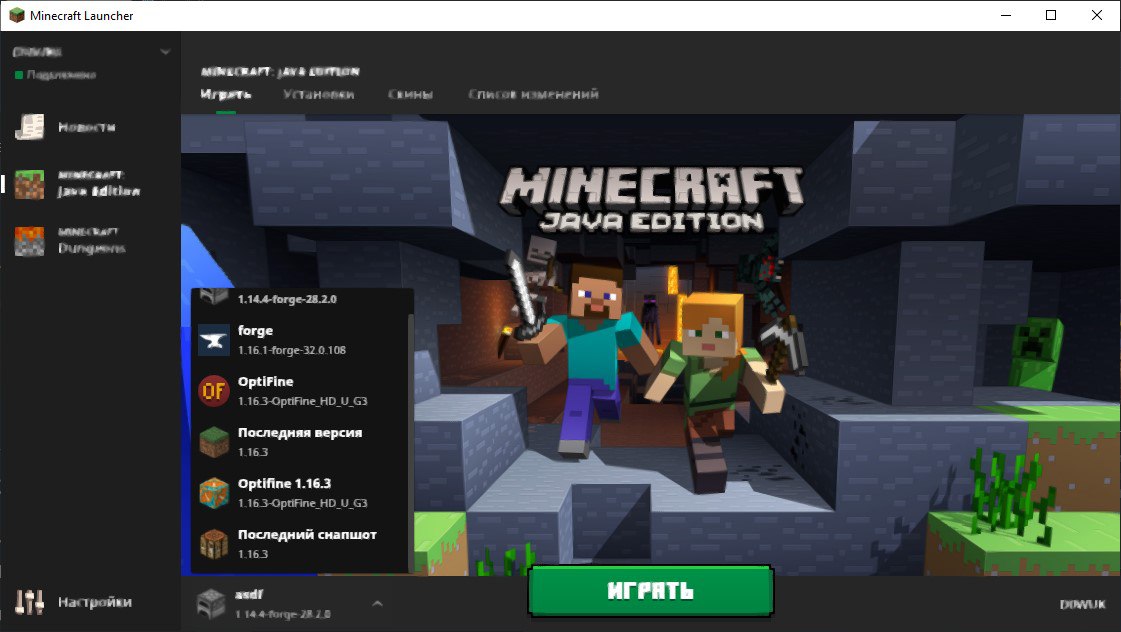Open Minecraft Dungeons sidebar icon
Screen dimensions: 1121x632
(x=29, y=241)
